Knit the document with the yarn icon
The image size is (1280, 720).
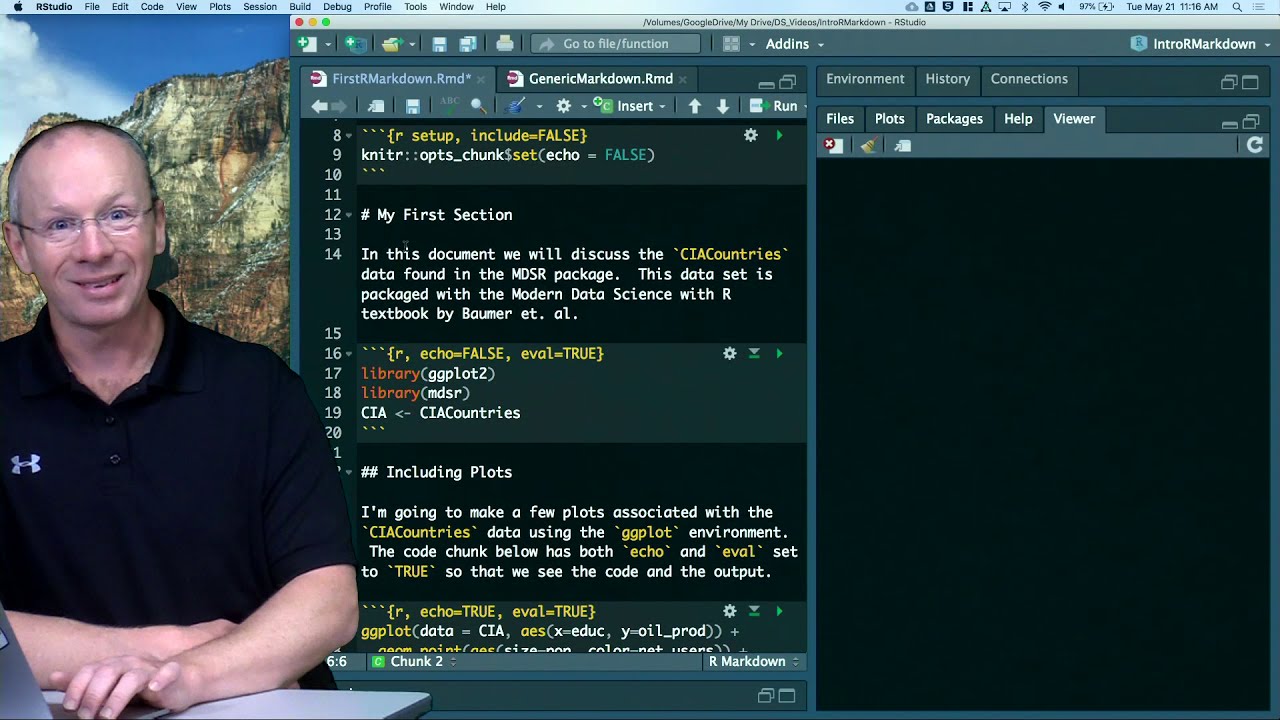pos(516,106)
